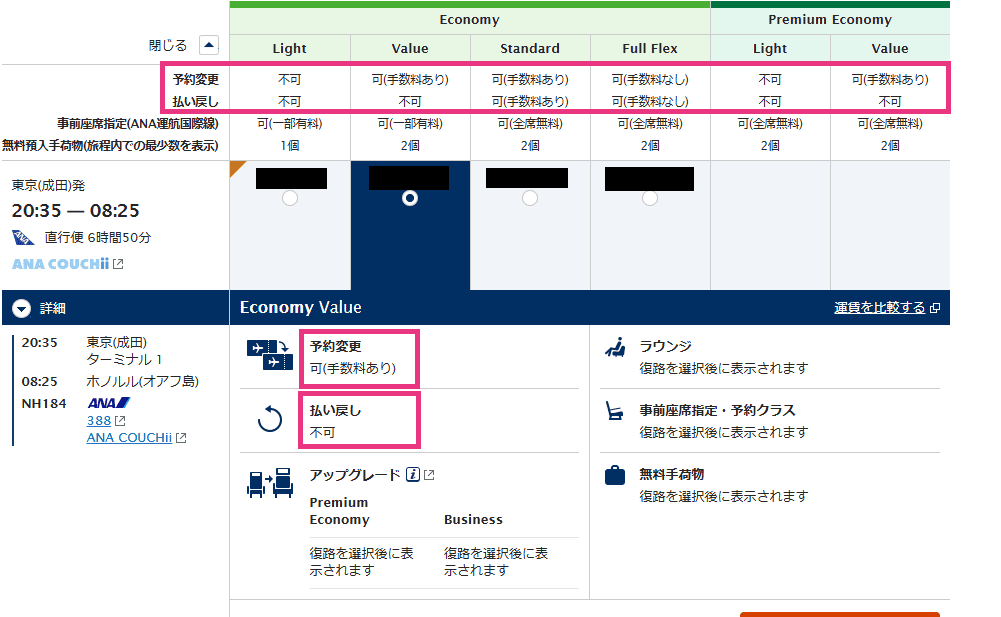Open the underlined ANA COUCHii link under NH184
The height and width of the screenshot is (617, 1001).
pyautogui.click(x=129, y=438)
